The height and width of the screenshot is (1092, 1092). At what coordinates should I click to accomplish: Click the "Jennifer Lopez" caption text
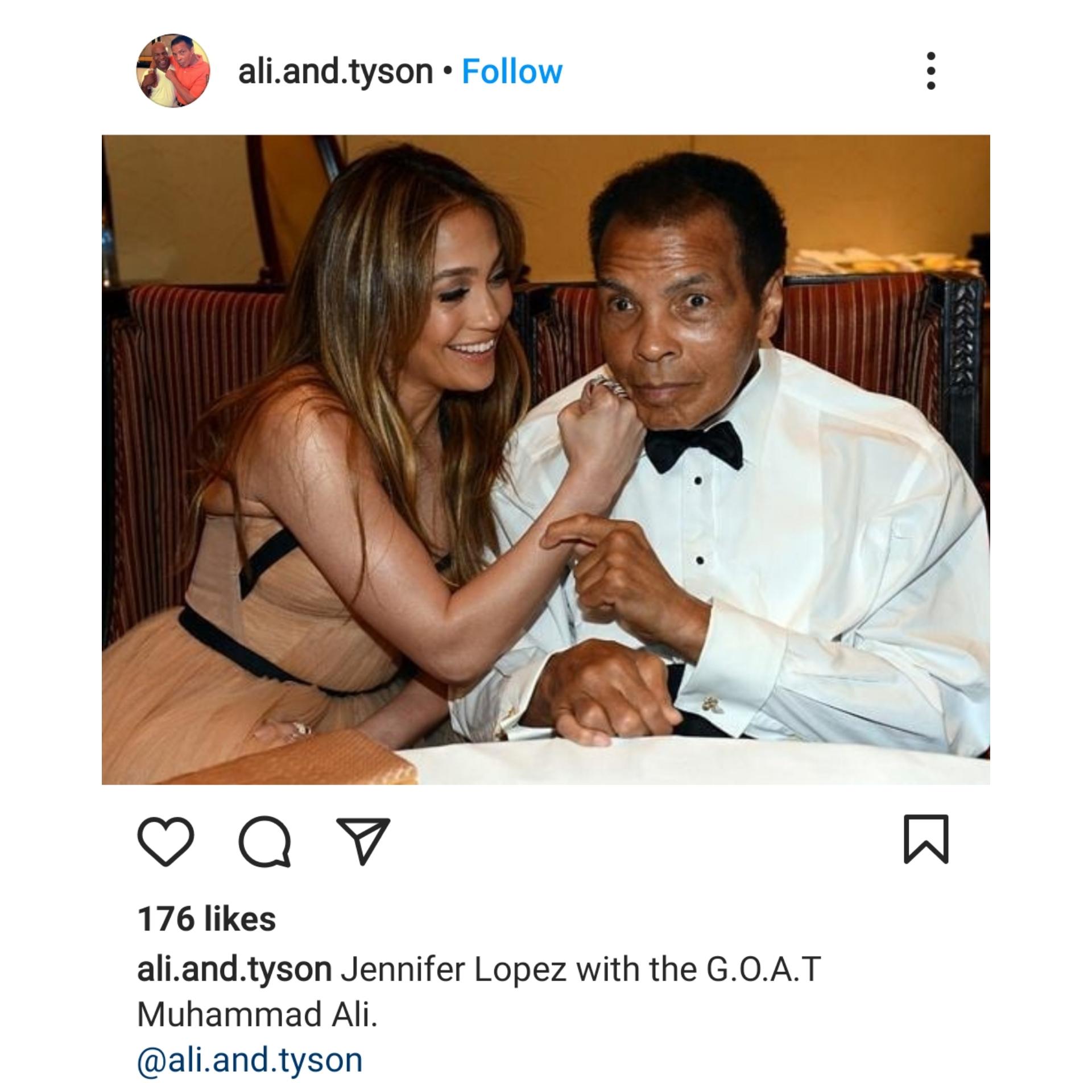click(453, 970)
